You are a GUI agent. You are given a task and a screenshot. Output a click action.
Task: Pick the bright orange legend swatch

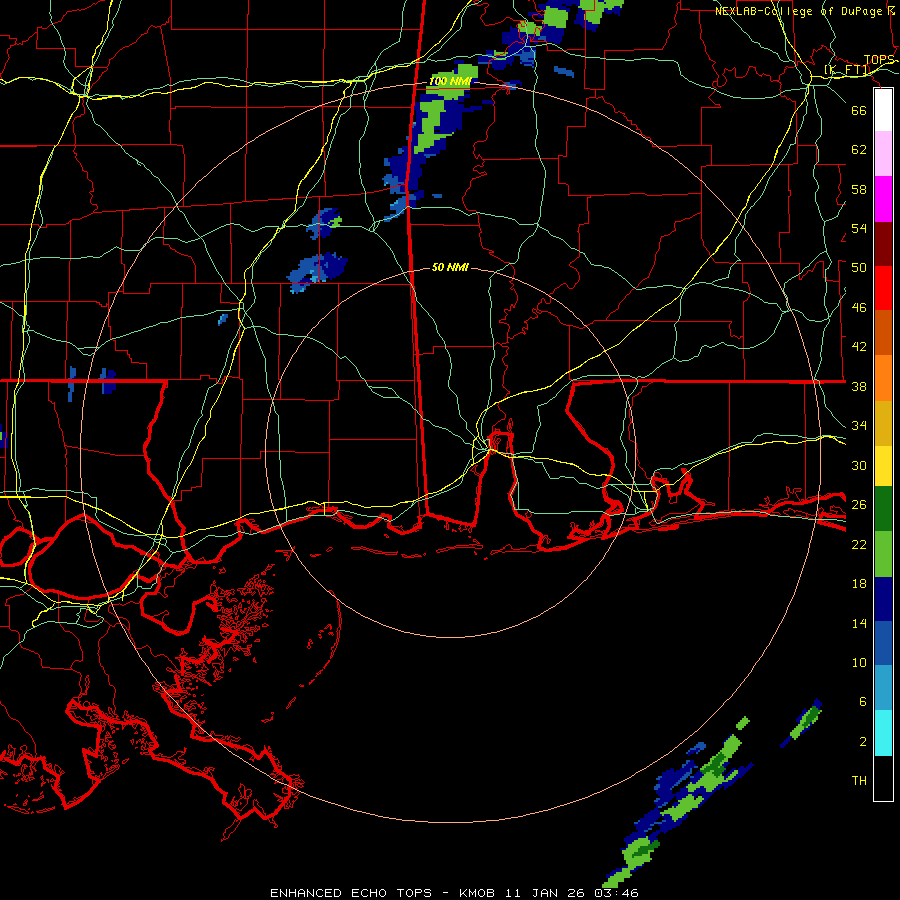883,378
